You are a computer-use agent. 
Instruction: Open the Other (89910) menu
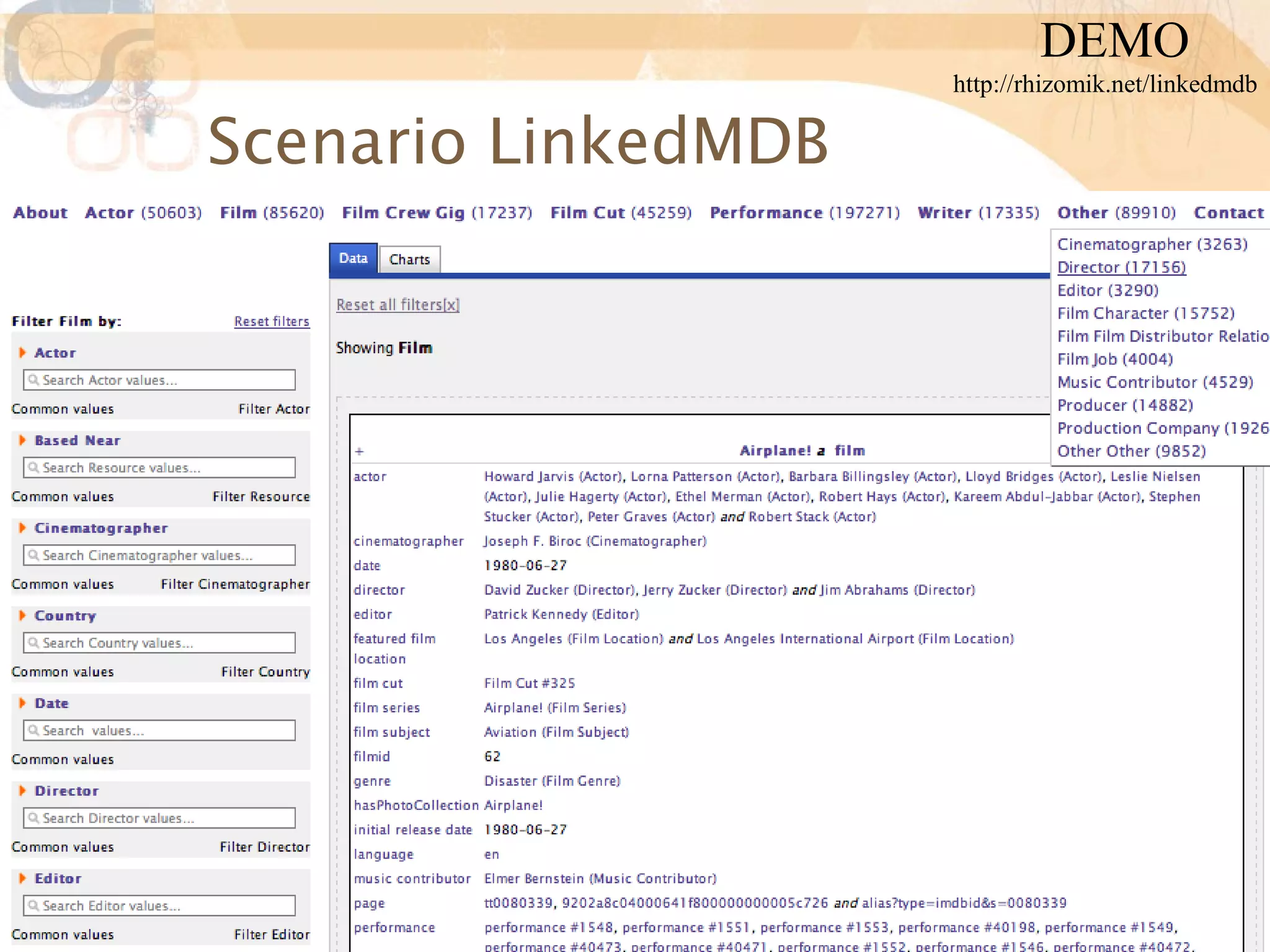pos(1116,213)
